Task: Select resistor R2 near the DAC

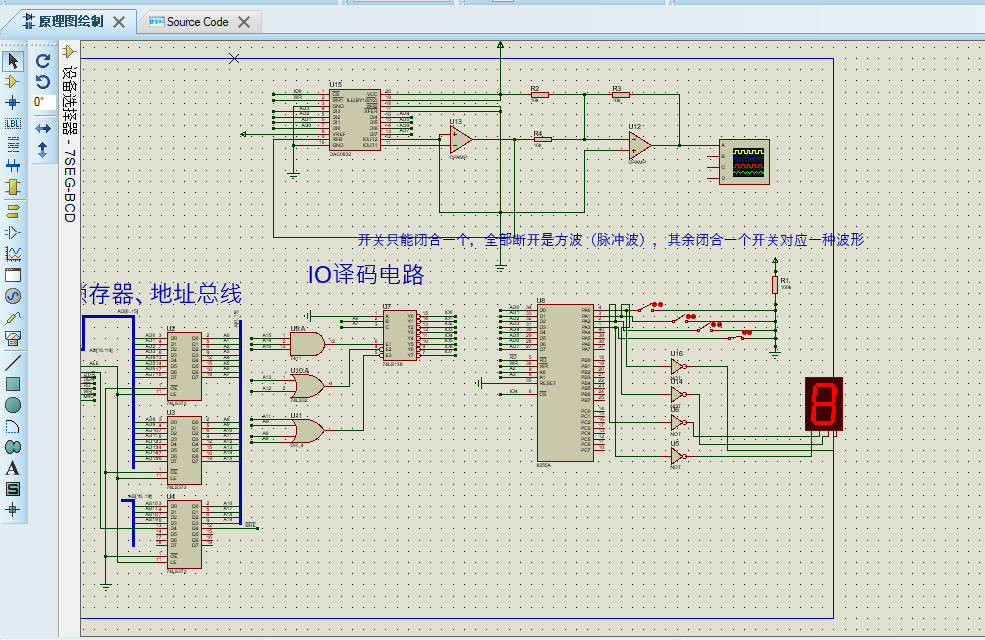Action: coord(539,95)
